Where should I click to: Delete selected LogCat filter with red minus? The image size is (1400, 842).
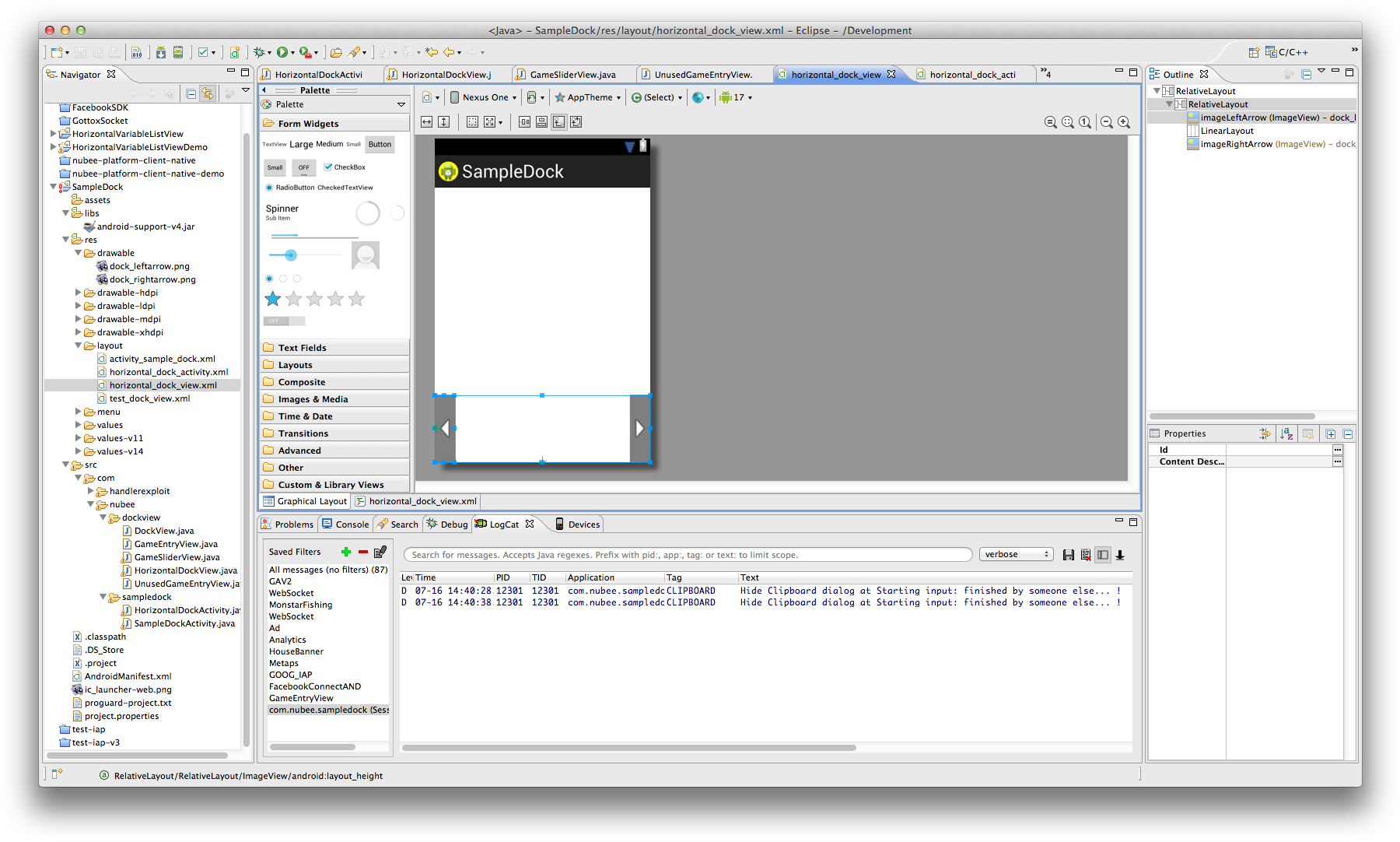[363, 552]
